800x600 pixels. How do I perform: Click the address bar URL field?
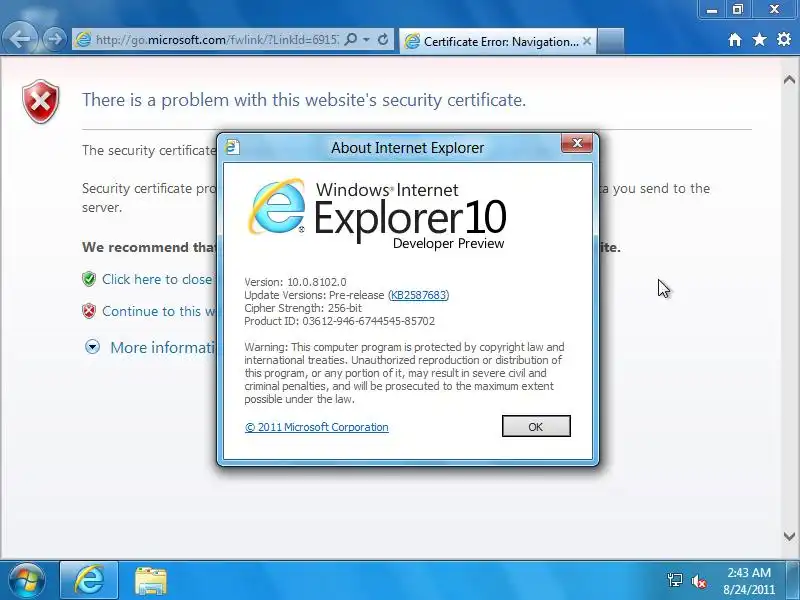coord(217,39)
